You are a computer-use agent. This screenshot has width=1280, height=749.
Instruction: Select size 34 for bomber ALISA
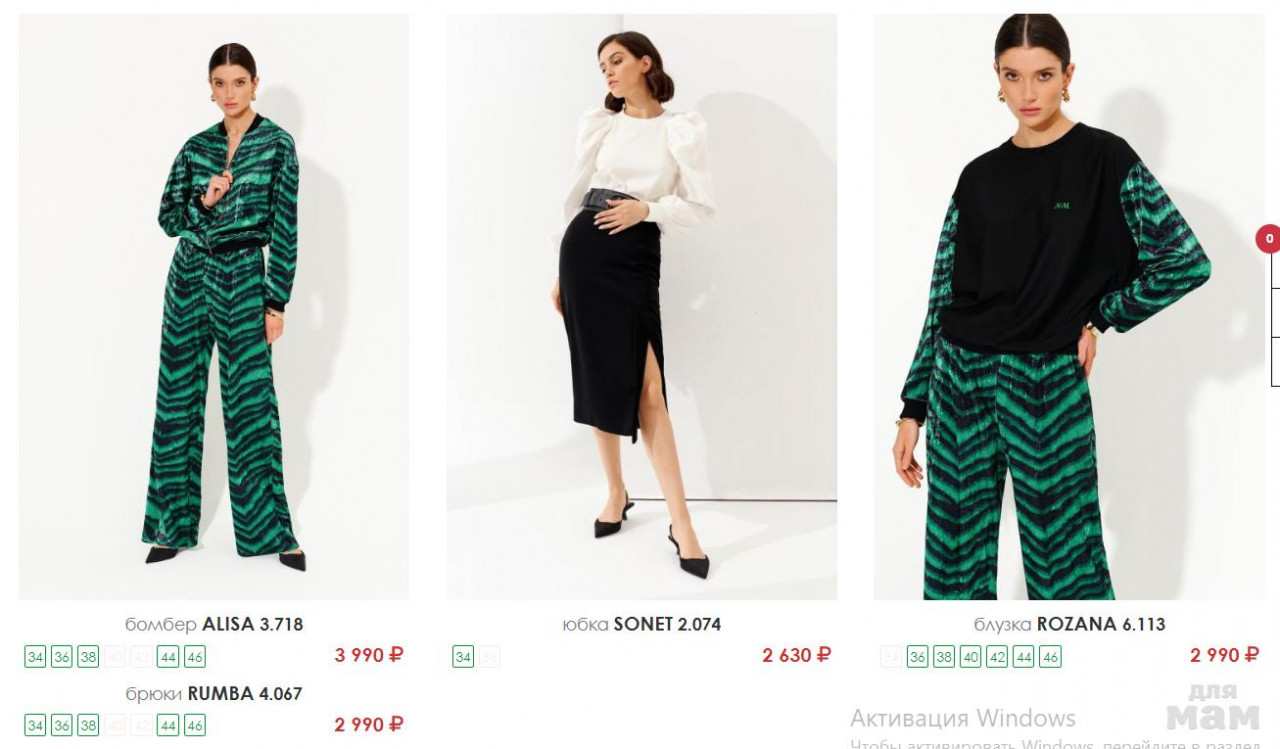pyautogui.click(x=36, y=657)
